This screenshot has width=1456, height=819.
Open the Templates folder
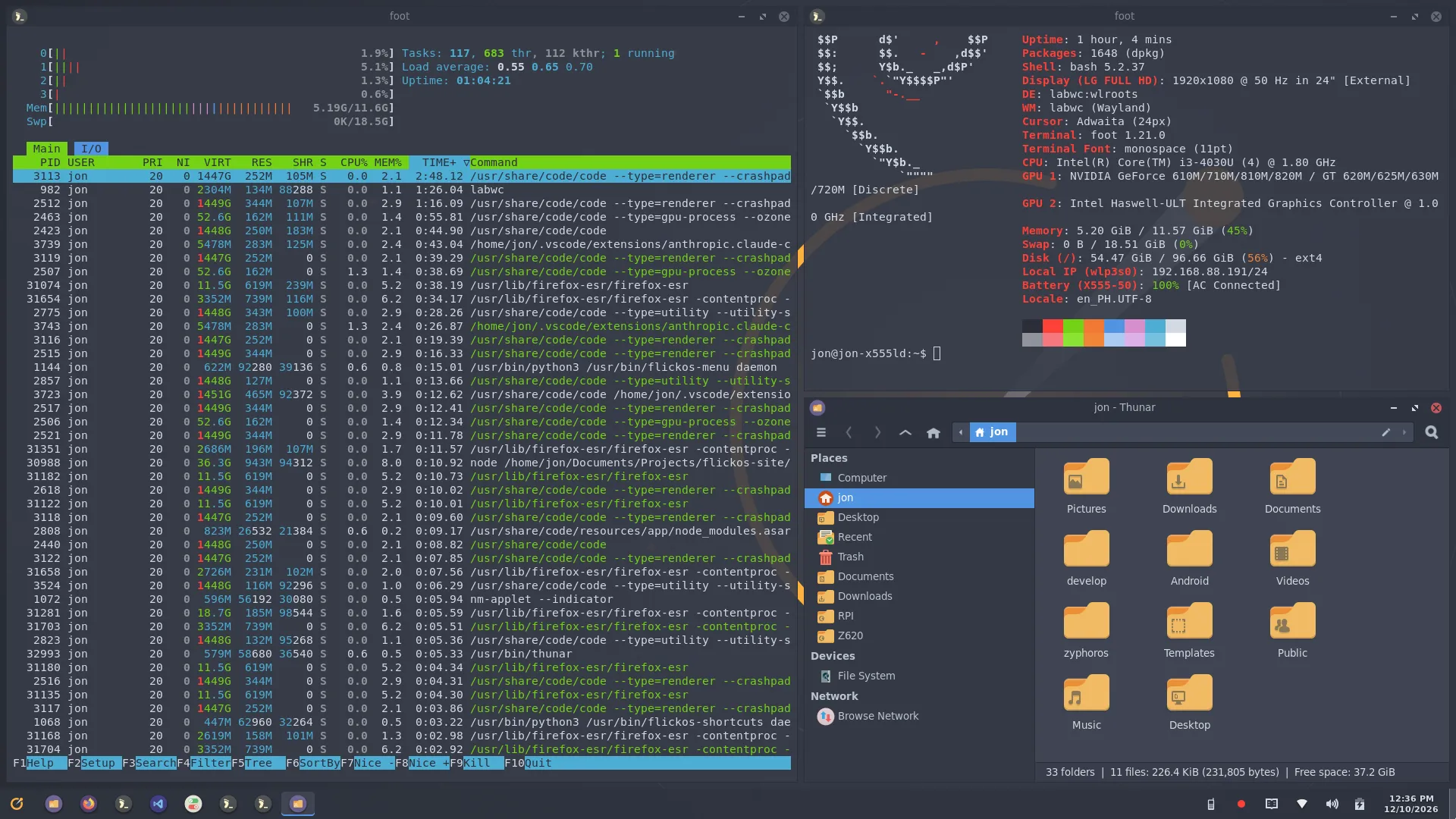pyautogui.click(x=1189, y=630)
